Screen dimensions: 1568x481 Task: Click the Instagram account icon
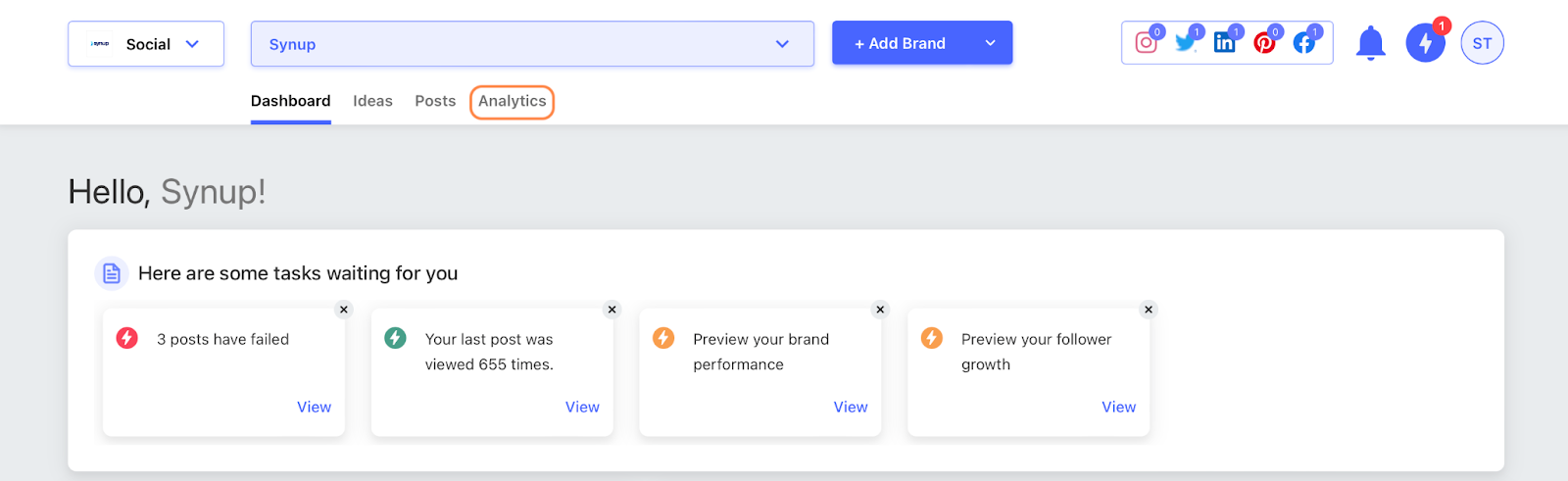click(x=1146, y=43)
